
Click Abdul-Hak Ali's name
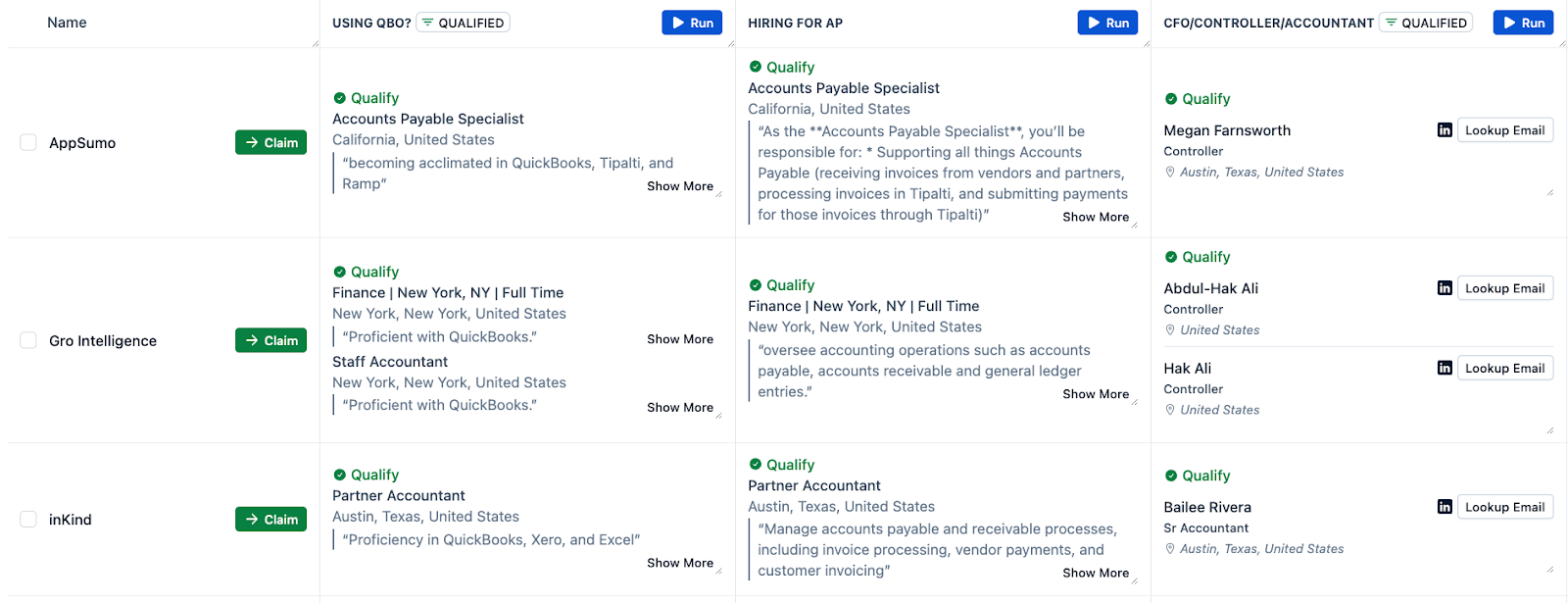click(x=1210, y=288)
